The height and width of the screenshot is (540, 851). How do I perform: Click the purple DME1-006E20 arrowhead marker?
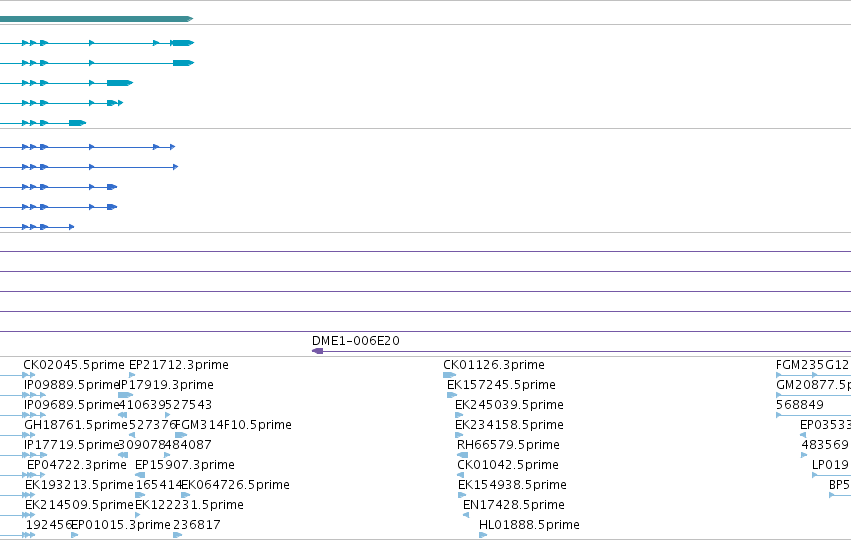[317, 351]
